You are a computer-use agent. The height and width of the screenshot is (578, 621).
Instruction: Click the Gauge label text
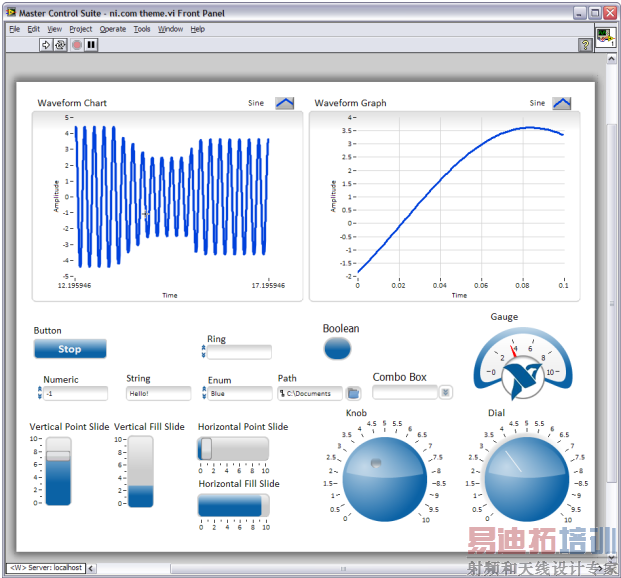[504, 317]
